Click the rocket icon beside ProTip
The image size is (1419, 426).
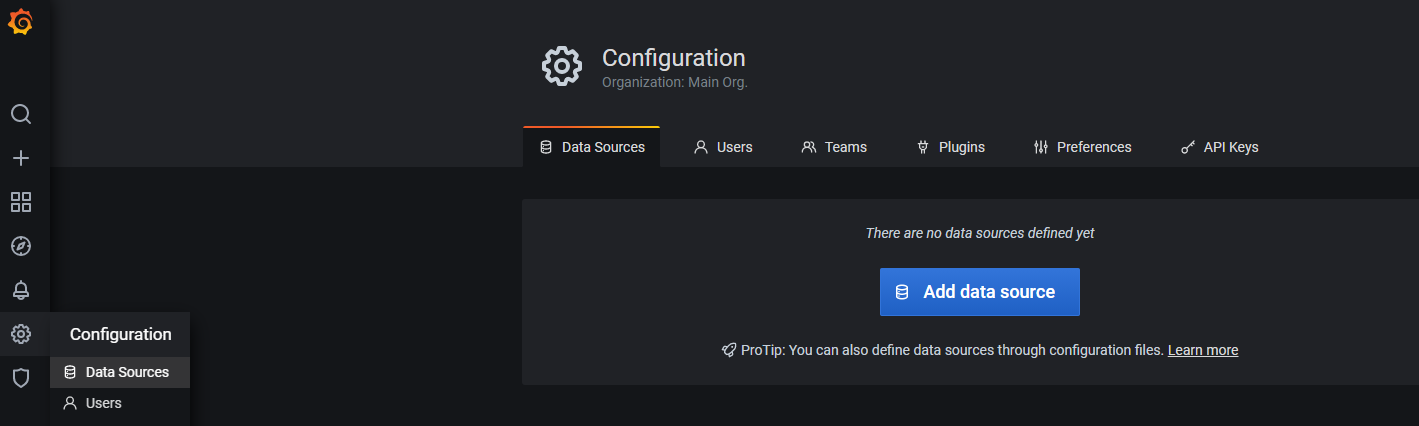tap(729, 350)
